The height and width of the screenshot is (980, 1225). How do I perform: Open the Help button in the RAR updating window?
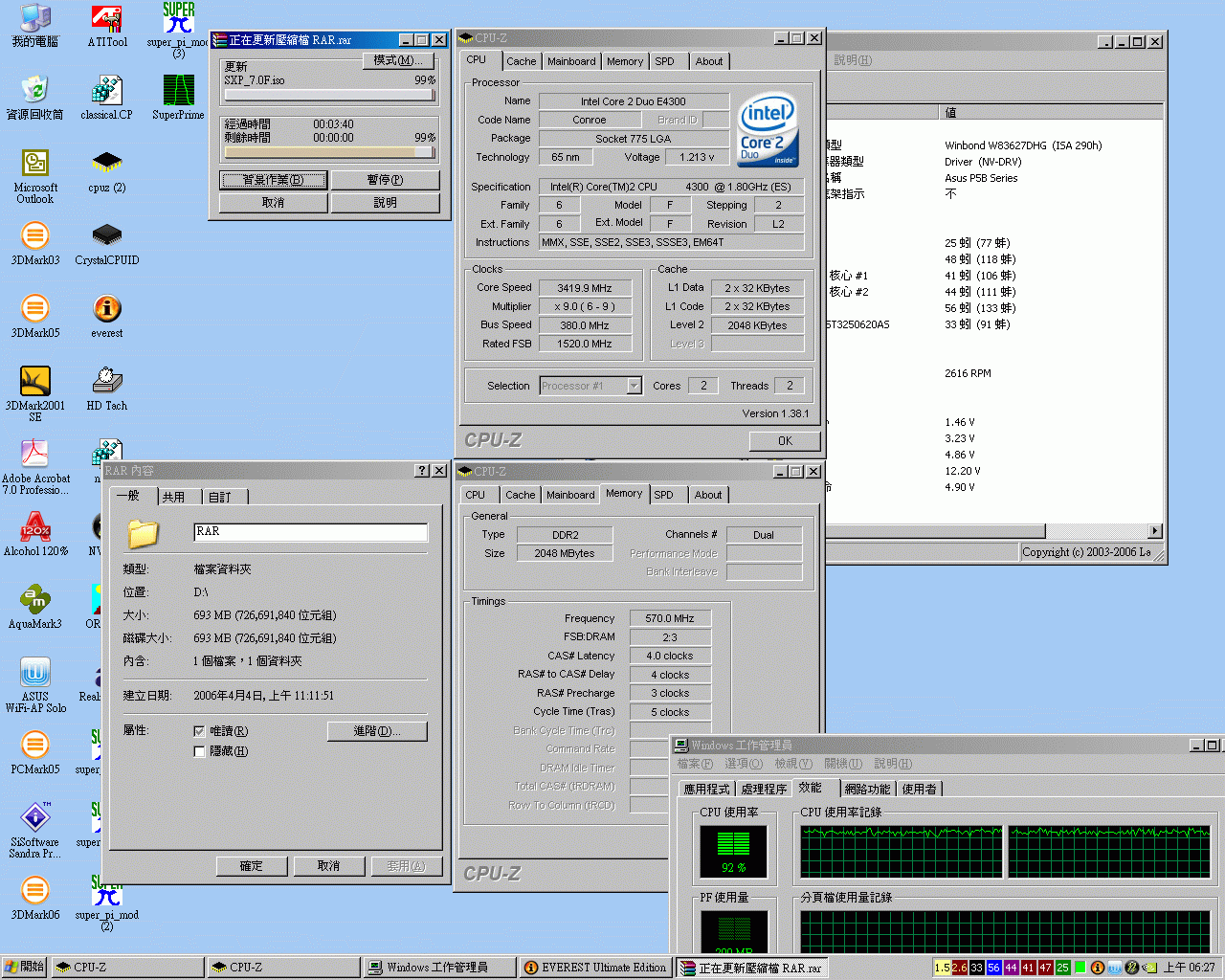coord(385,203)
